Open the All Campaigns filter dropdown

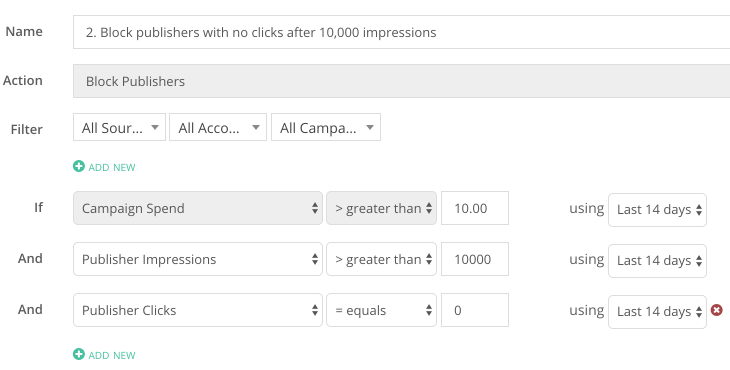click(326, 127)
